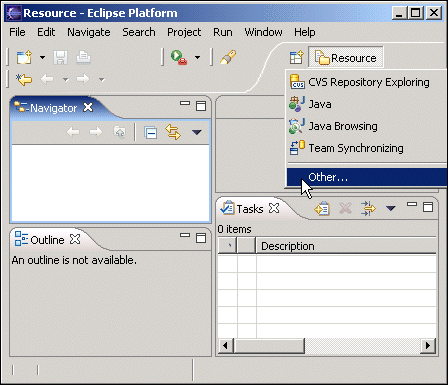Open the Project menu
The width and height of the screenshot is (448, 385).
(x=184, y=32)
